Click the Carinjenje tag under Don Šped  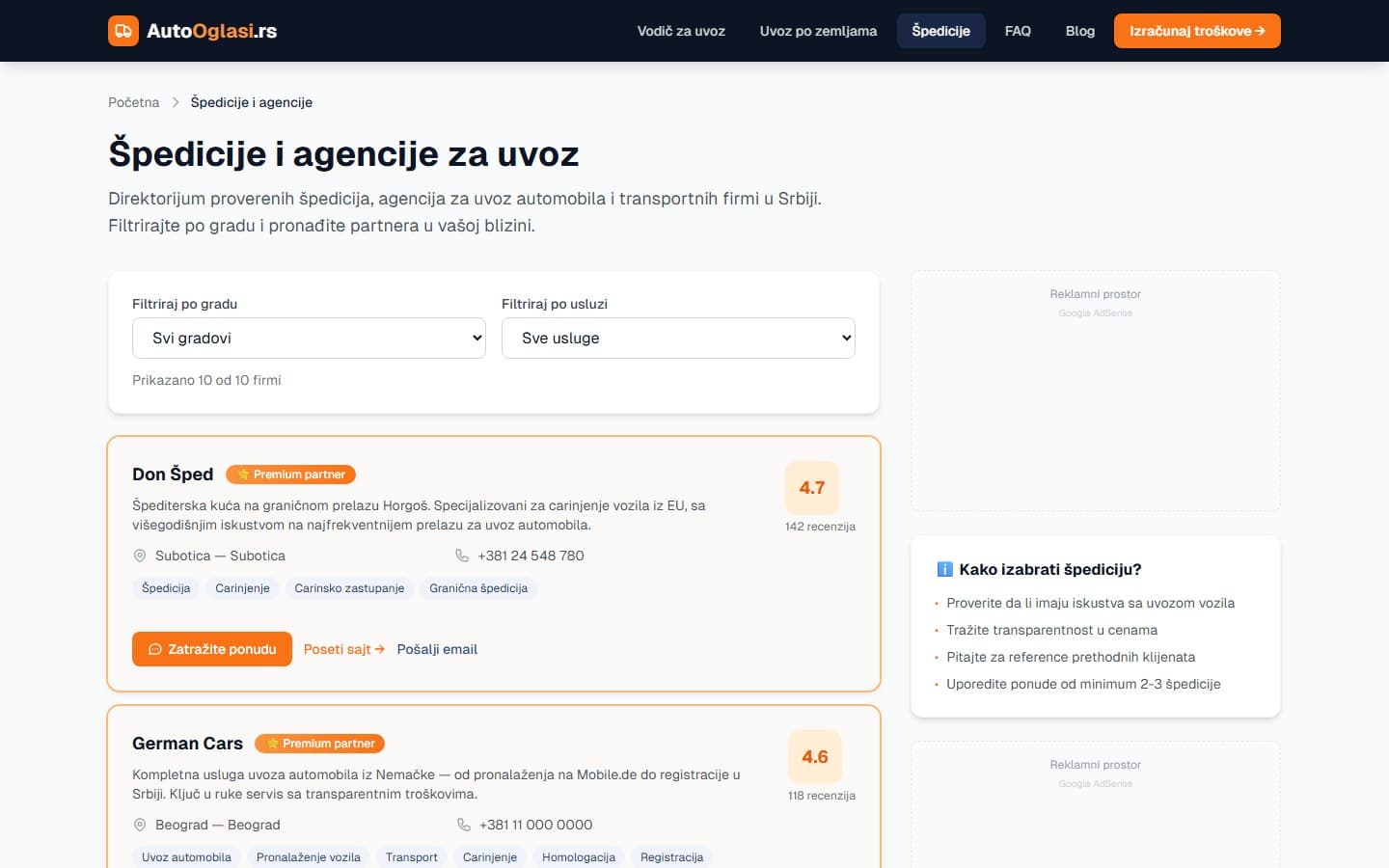point(242,588)
